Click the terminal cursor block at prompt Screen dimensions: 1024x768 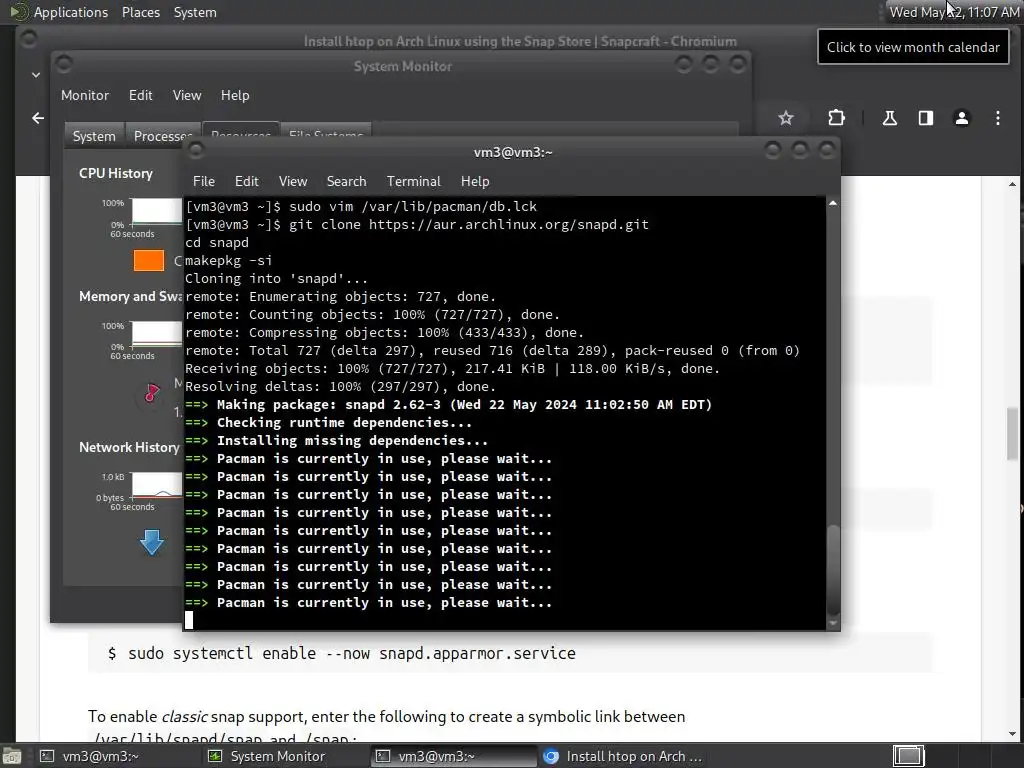(189, 620)
